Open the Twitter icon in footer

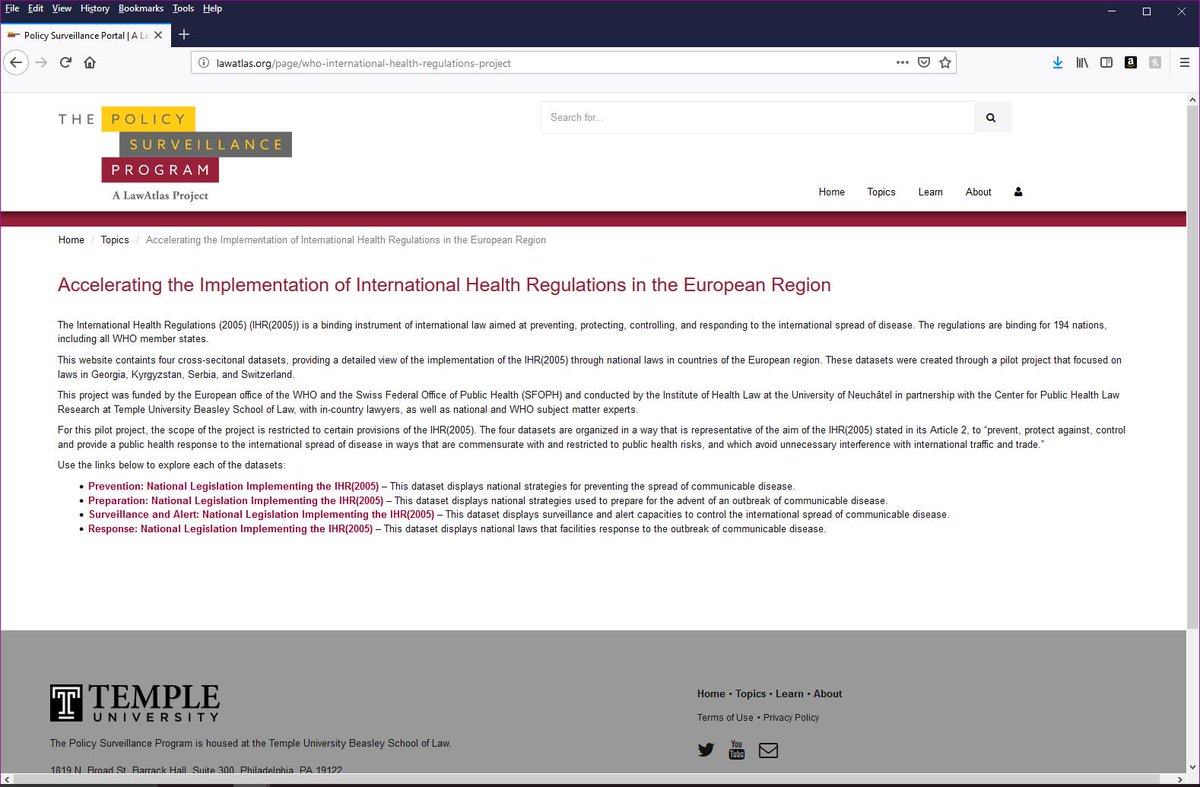706,749
